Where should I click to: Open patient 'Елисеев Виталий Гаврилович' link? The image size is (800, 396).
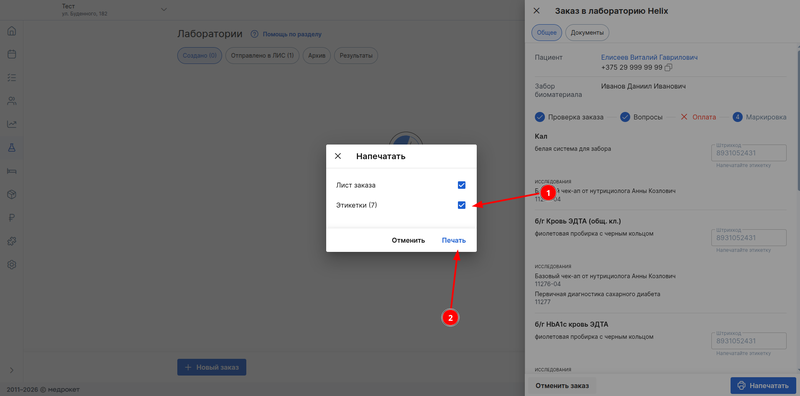tap(649, 58)
